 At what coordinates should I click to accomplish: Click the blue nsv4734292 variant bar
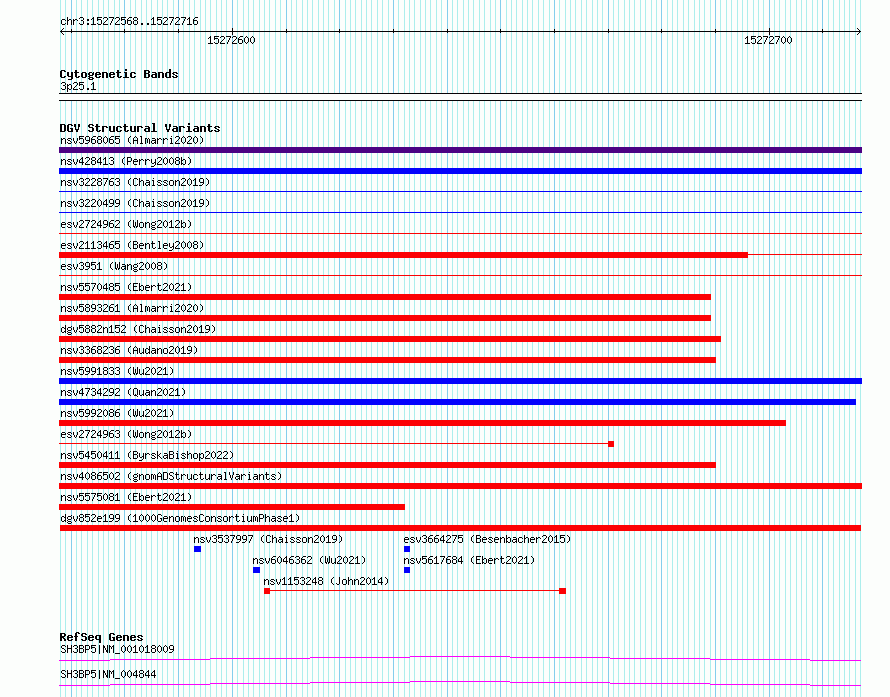pos(457,402)
